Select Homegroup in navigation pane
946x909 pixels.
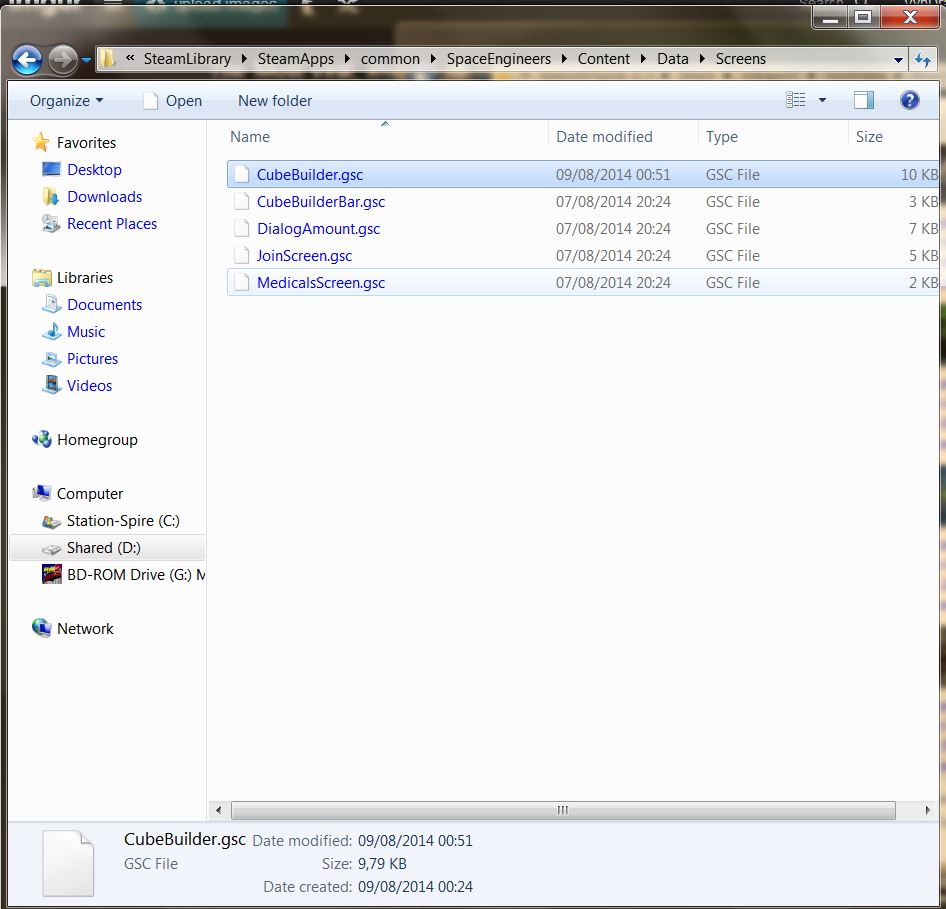pos(84,440)
